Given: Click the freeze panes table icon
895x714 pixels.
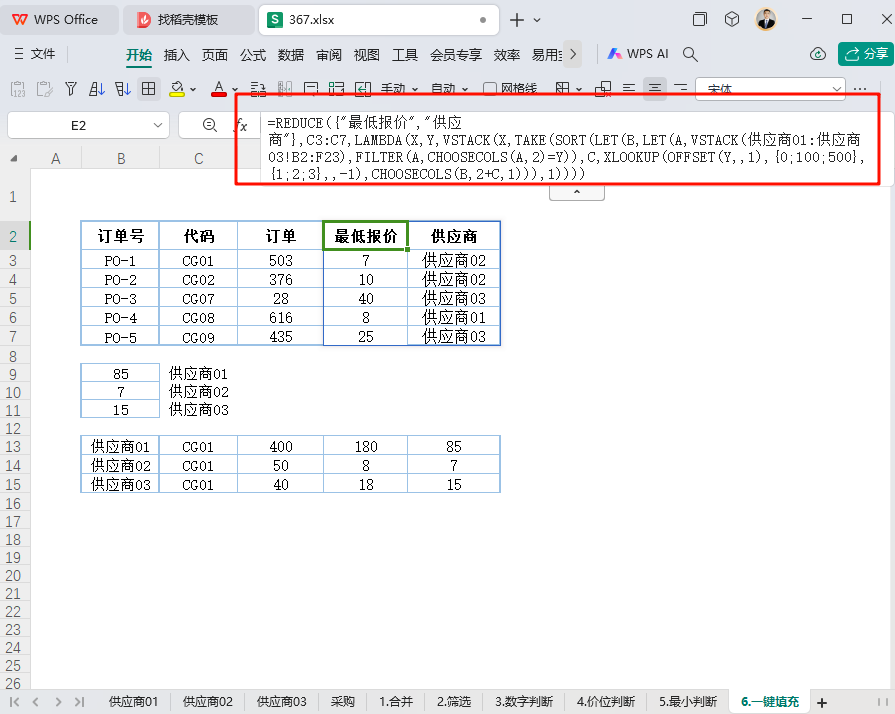Looking at the screenshot, I should pos(562,89).
